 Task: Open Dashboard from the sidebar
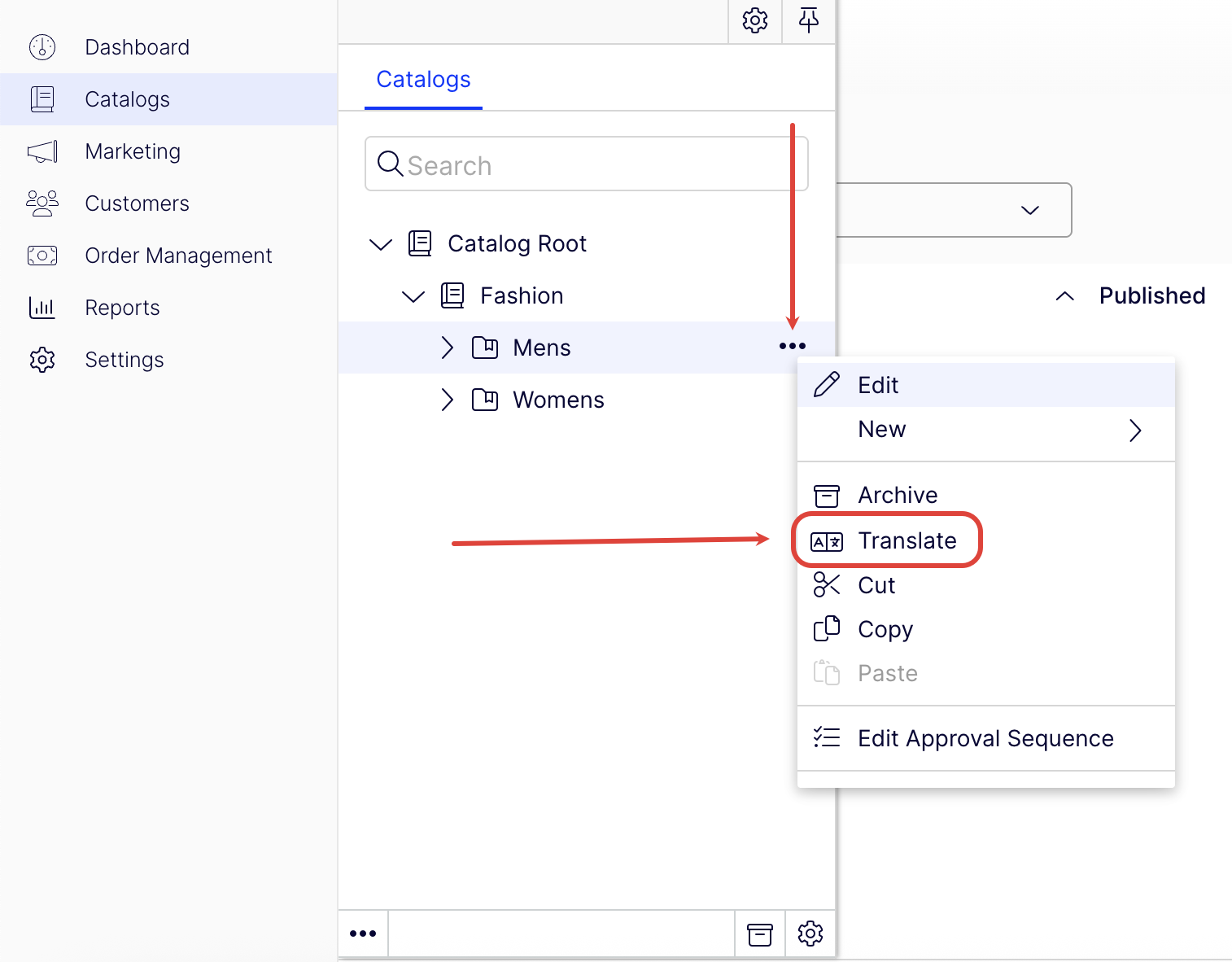[x=137, y=47]
